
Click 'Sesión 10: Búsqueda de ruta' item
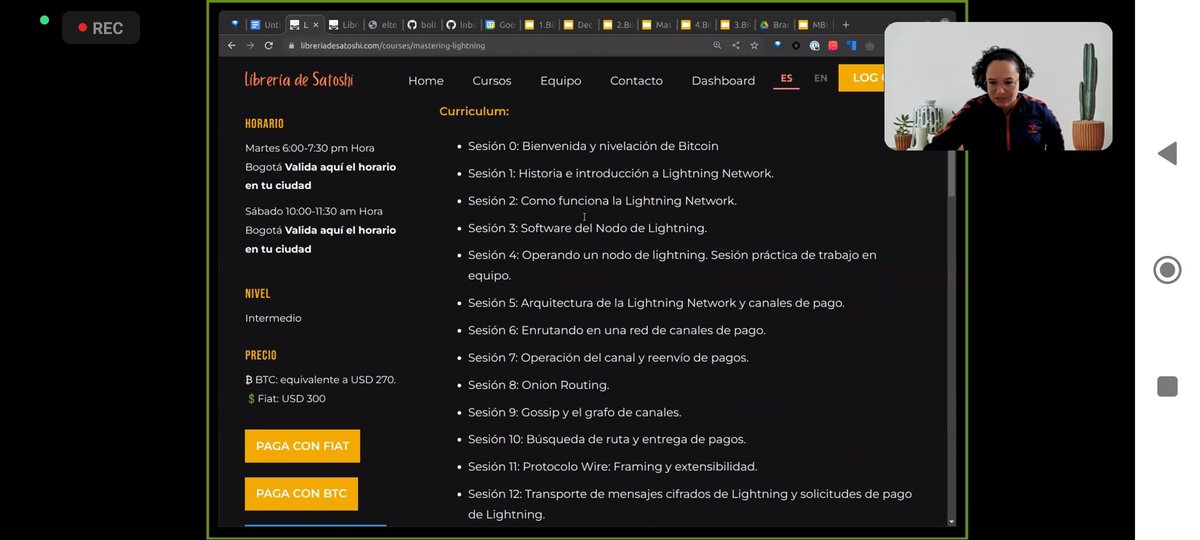607,439
